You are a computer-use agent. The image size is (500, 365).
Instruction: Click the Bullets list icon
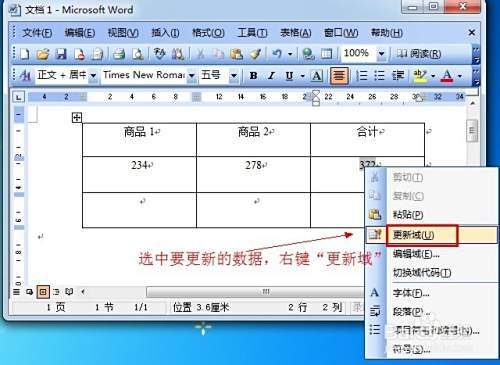tap(379, 76)
